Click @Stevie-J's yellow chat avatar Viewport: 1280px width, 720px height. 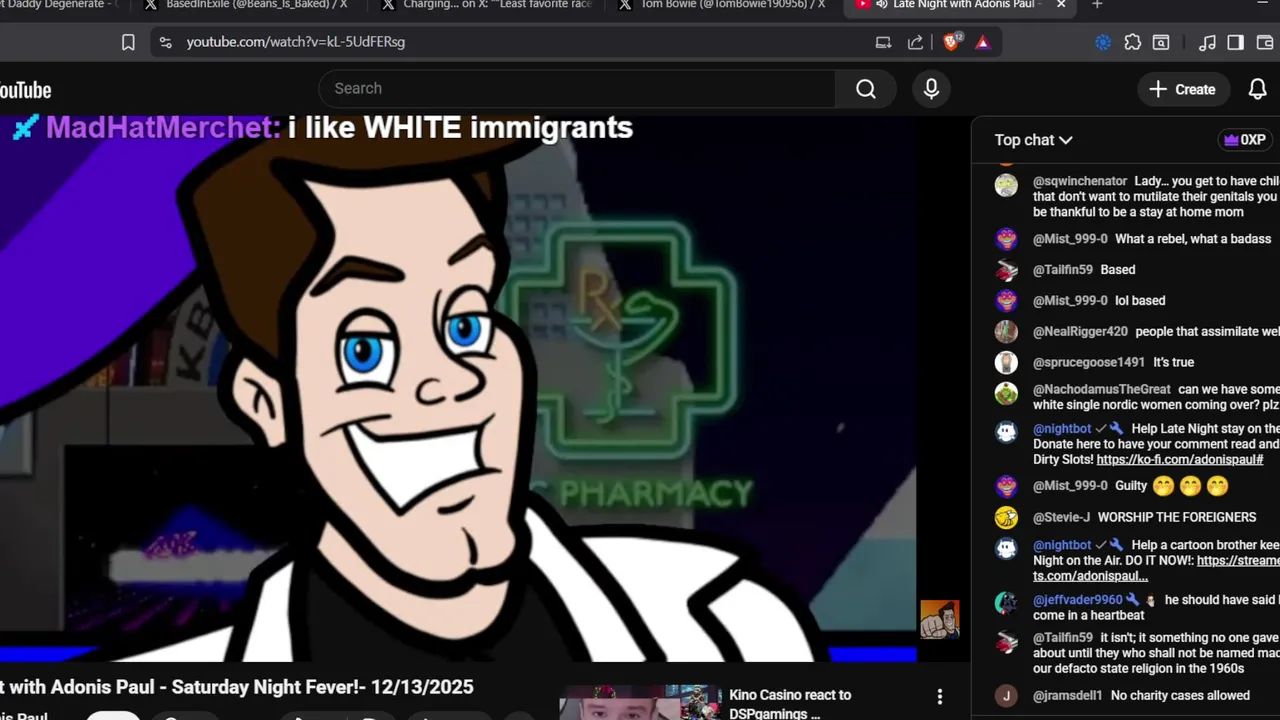1006,517
